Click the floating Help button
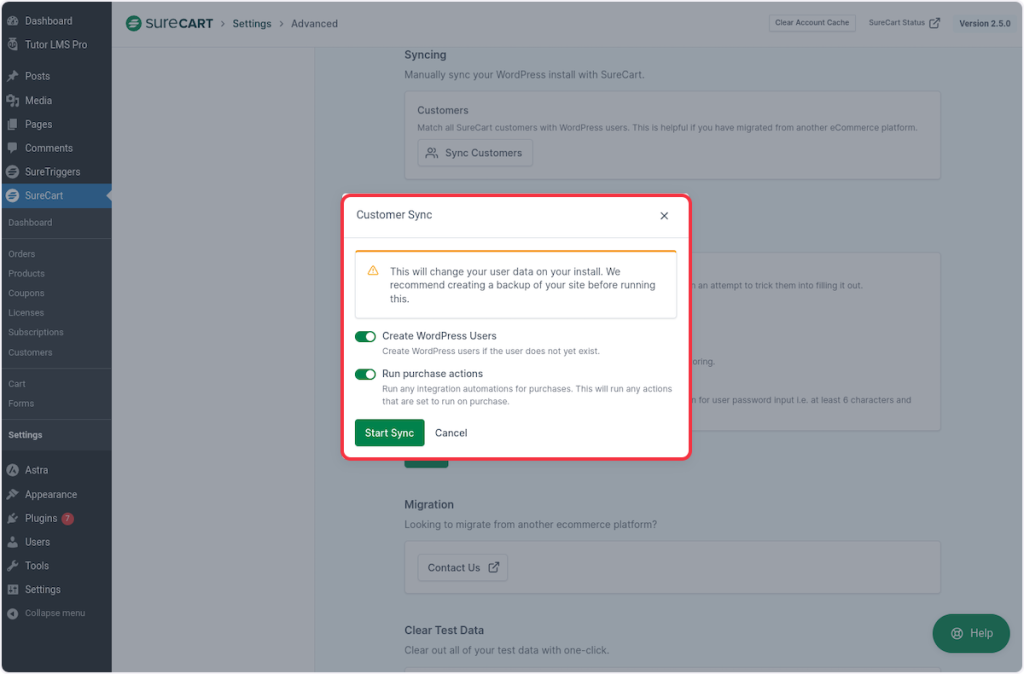Image resolution: width=1024 pixels, height=674 pixels. pos(971,633)
